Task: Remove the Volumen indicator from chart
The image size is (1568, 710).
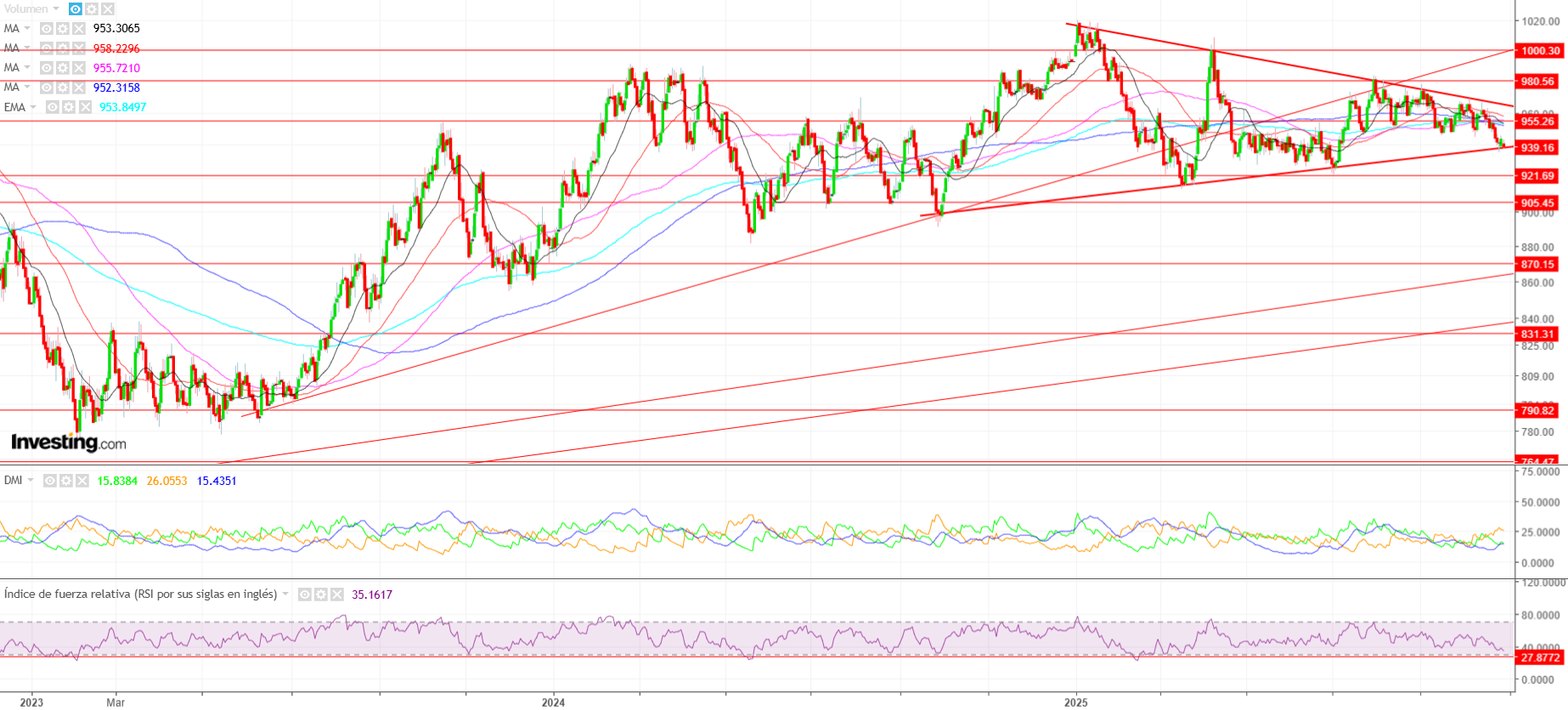Action: pyautogui.click(x=108, y=9)
